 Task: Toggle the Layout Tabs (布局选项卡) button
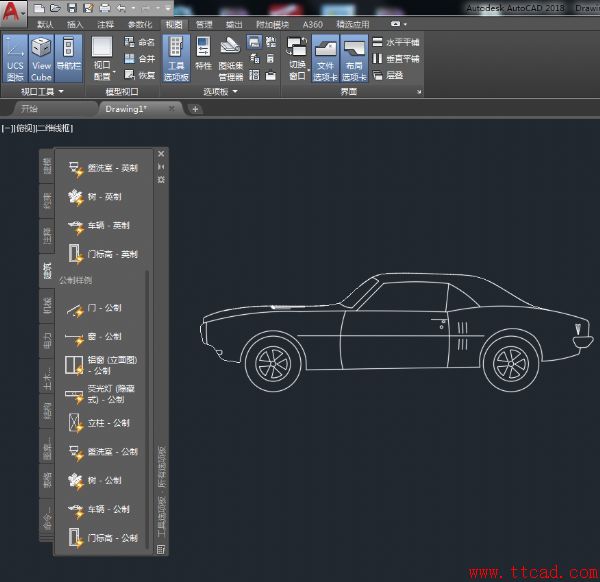[354, 59]
